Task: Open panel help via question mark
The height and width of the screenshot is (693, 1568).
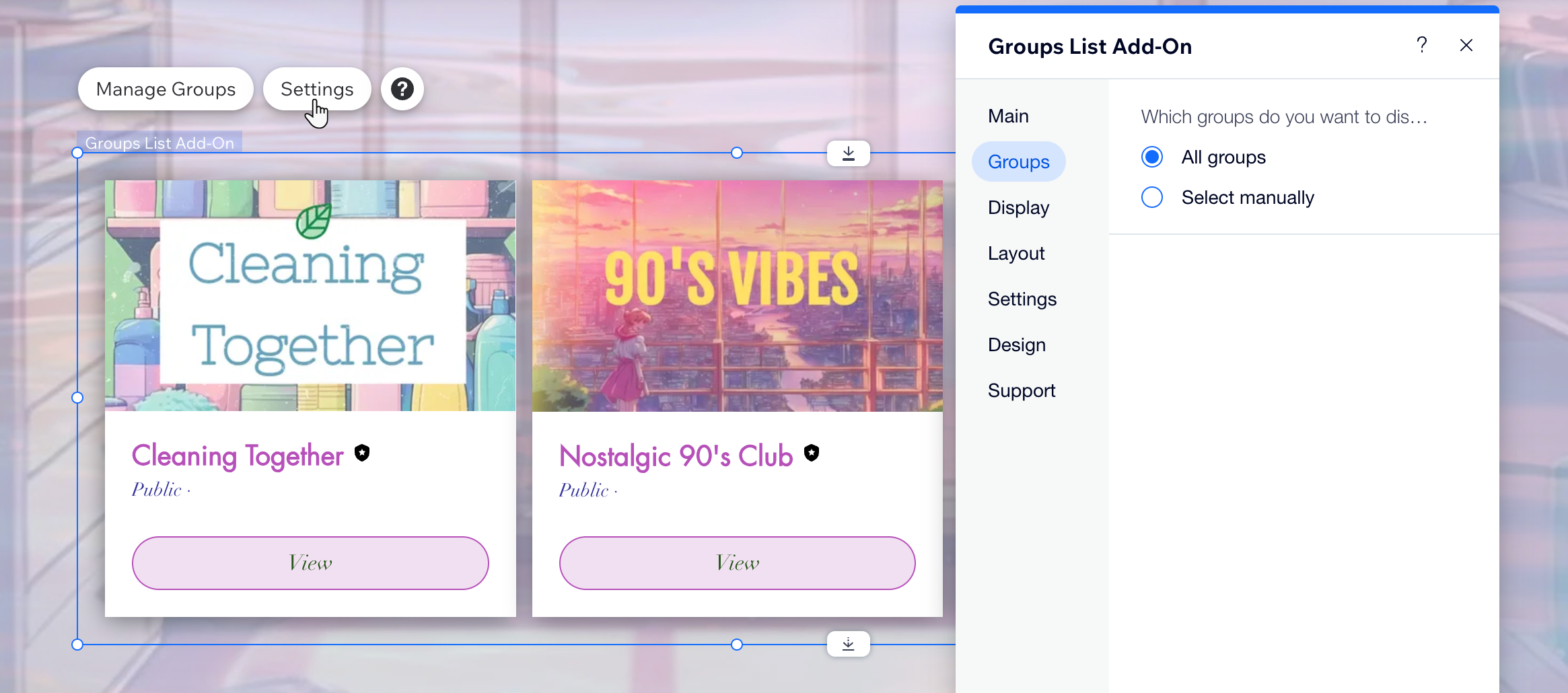Action: click(1421, 45)
